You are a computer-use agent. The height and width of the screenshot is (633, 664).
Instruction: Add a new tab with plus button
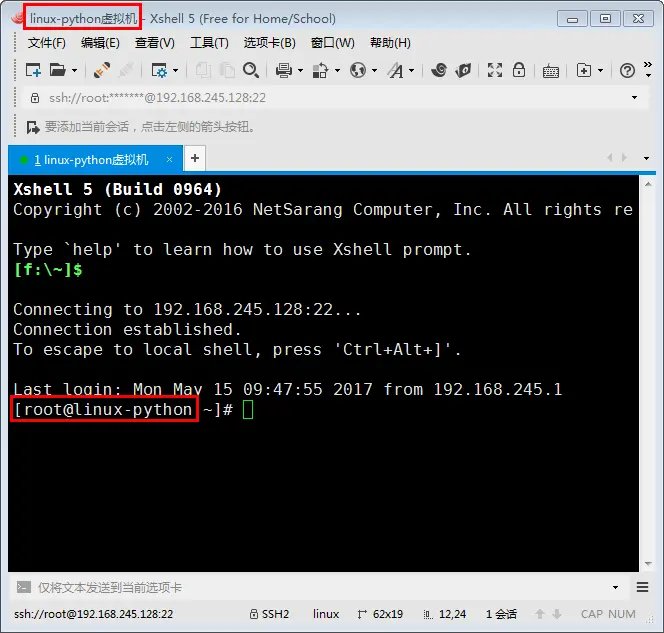(x=195, y=158)
